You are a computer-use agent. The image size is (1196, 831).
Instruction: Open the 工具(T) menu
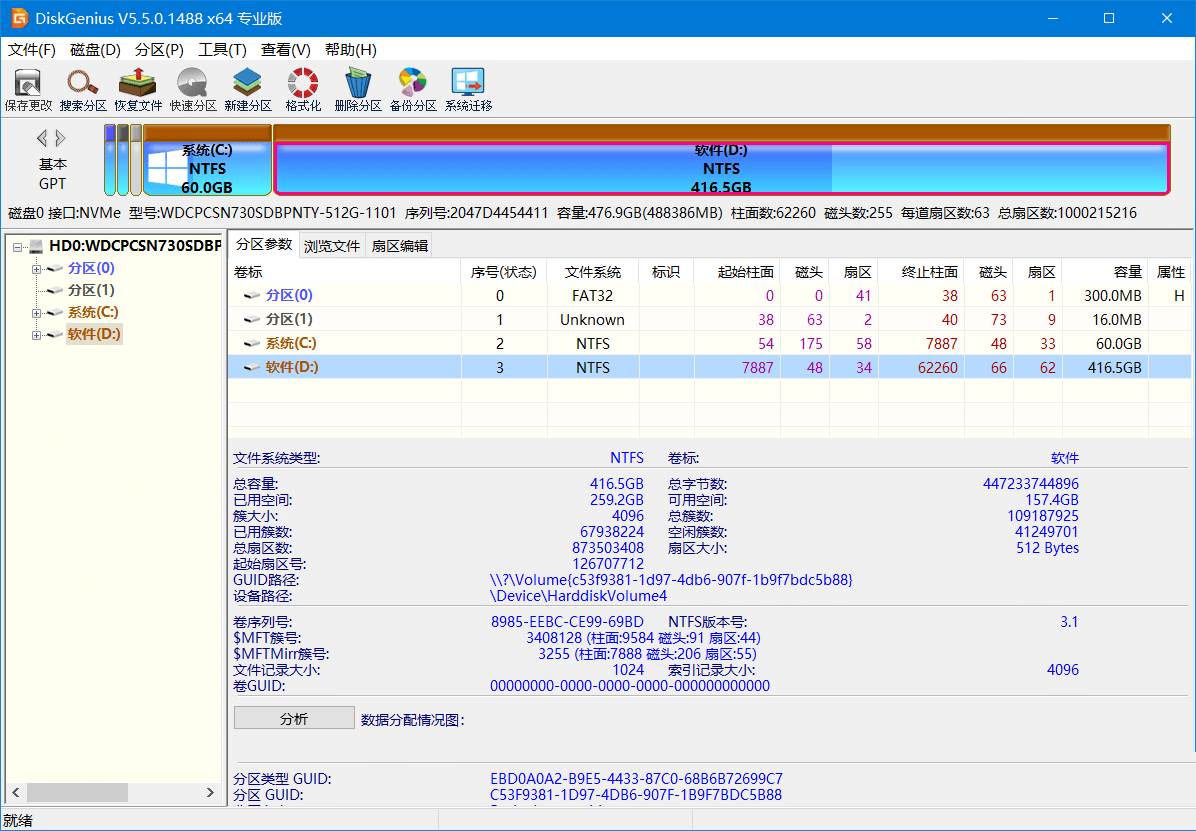222,49
